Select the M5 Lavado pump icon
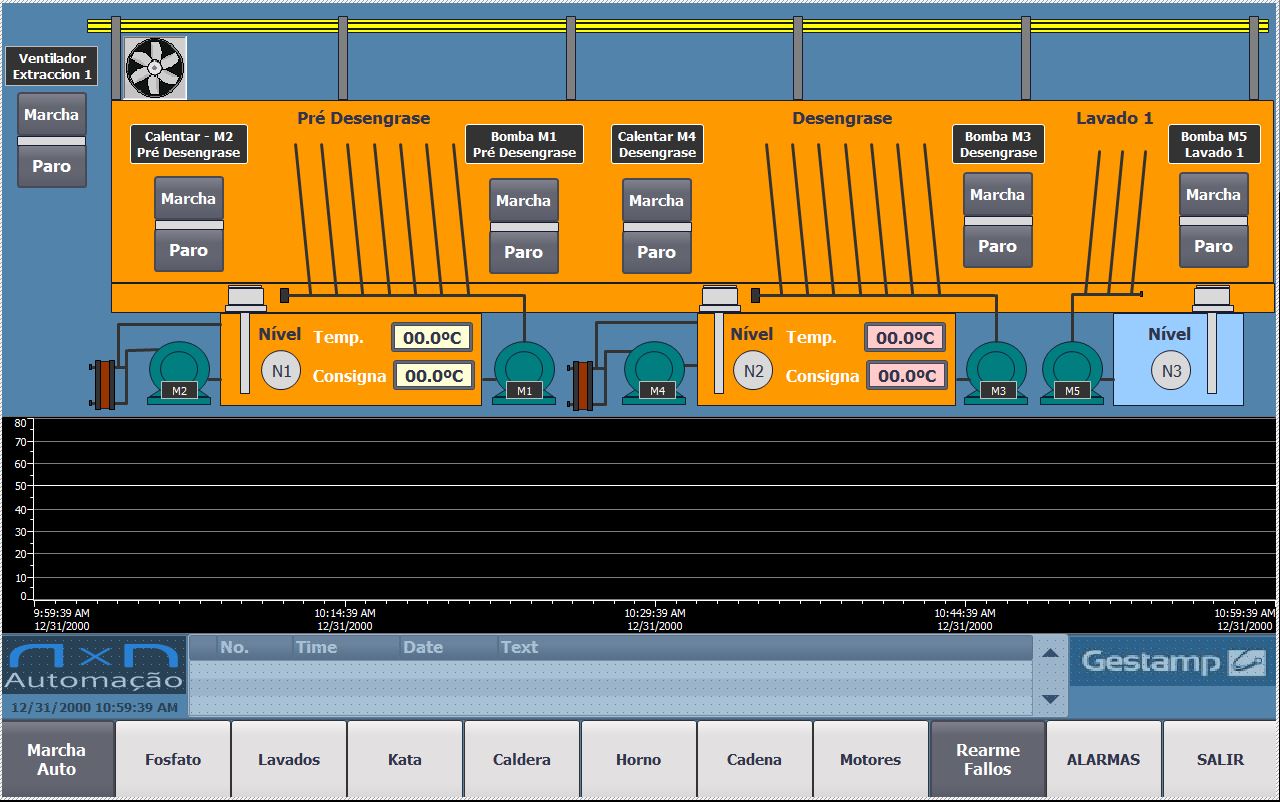This screenshot has height=802, width=1280. (x=1072, y=373)
